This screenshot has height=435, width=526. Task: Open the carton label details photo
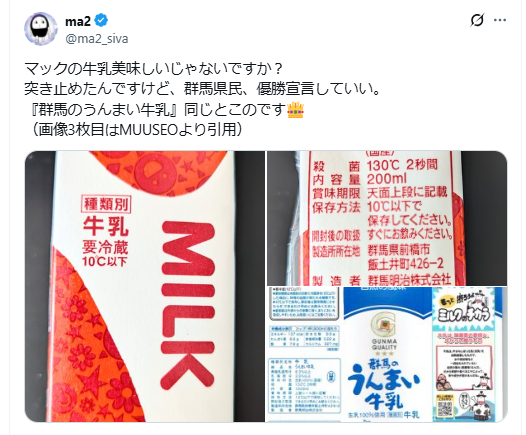[387, 218]
